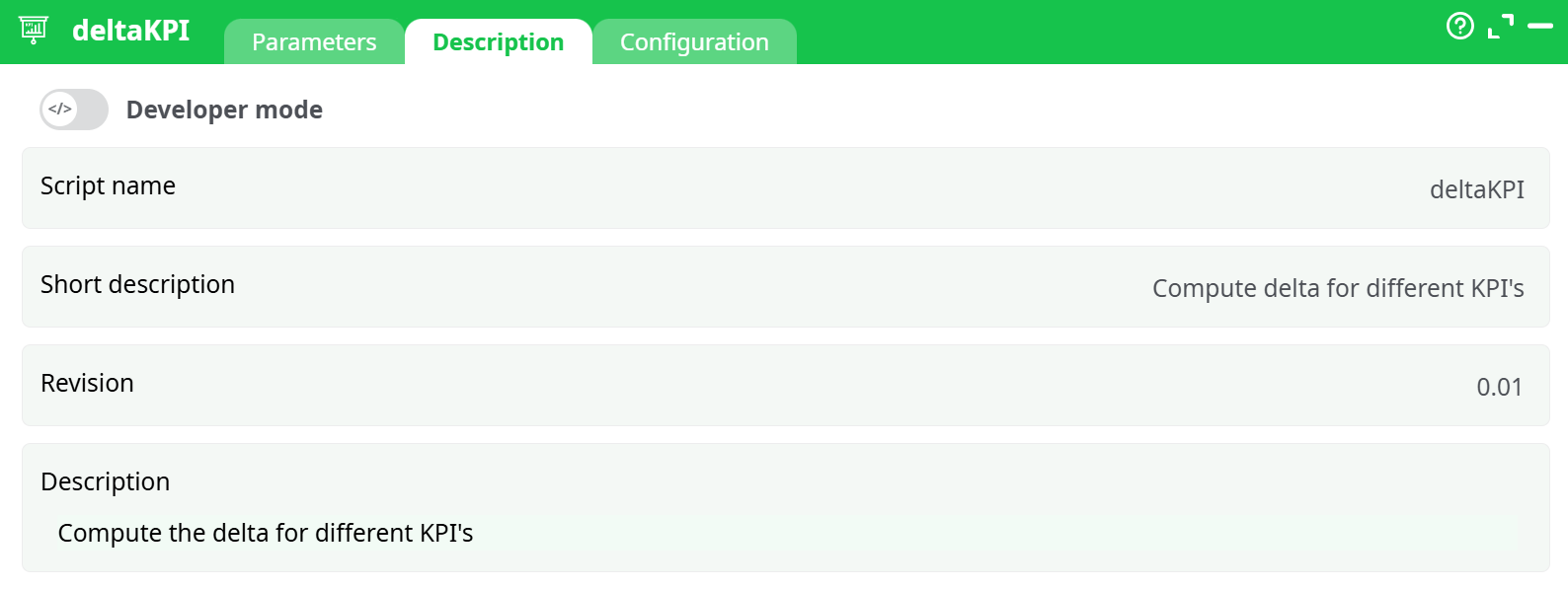The width and height of the screenshot is (1568, 589).
Task: Select the Short description text field
Action: pyautogui.click(x=1339, y=288)
